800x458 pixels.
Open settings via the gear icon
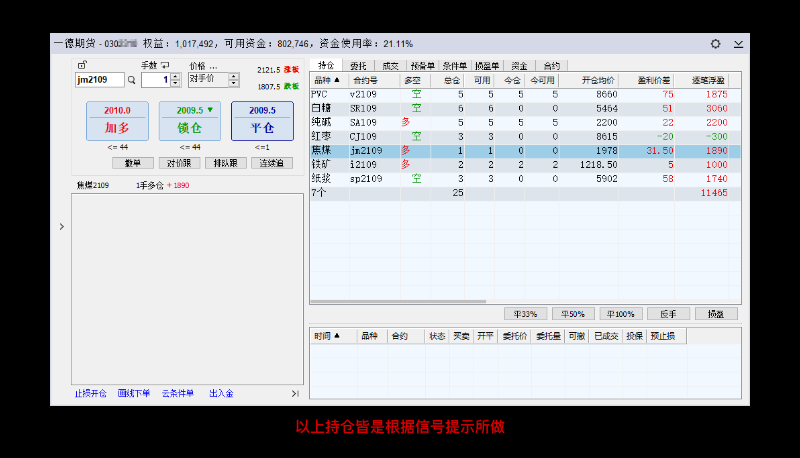[715, 44]
